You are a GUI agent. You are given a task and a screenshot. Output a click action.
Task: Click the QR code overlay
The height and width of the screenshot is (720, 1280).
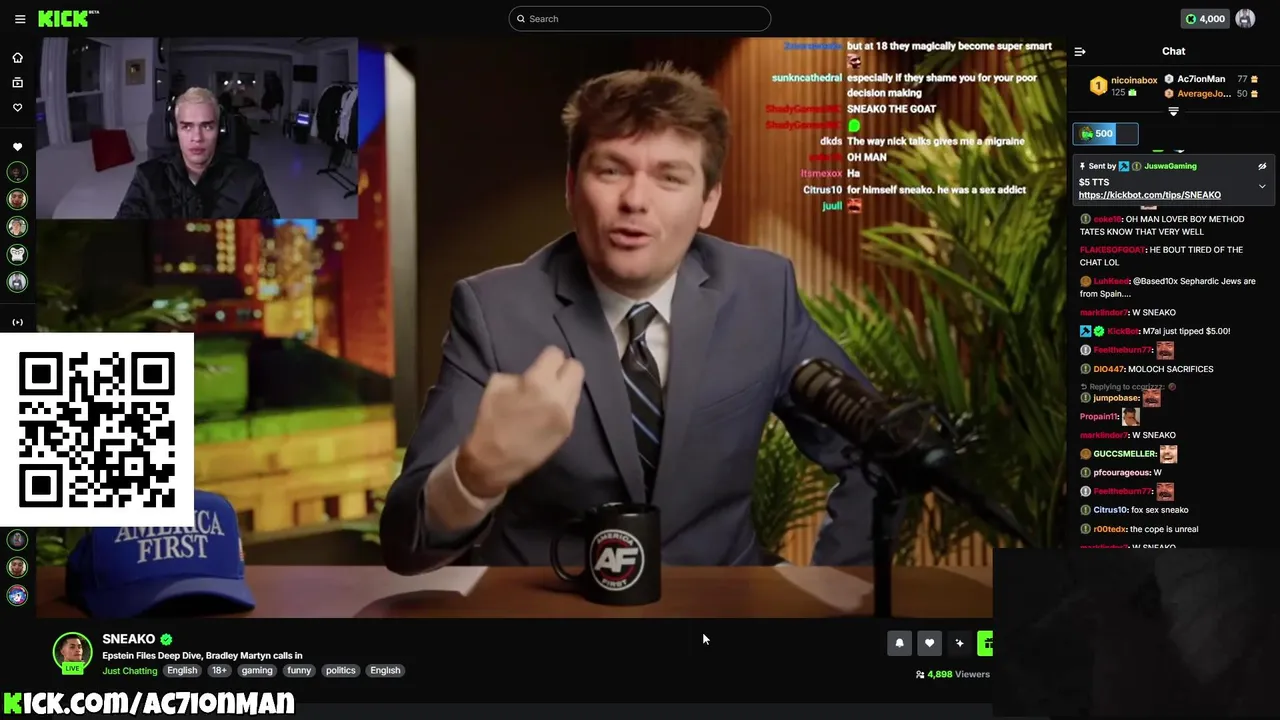coord(97,430)
